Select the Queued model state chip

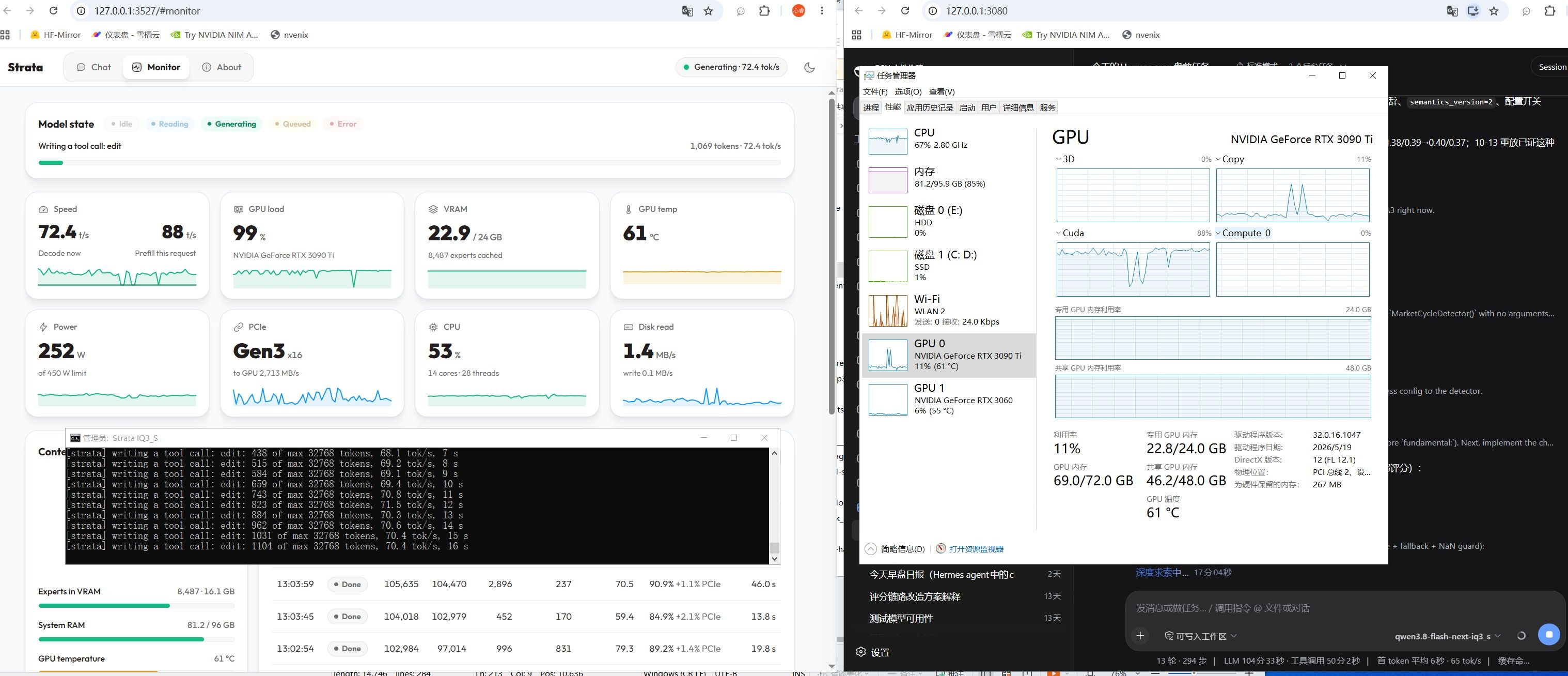click(x=293, y=124)
